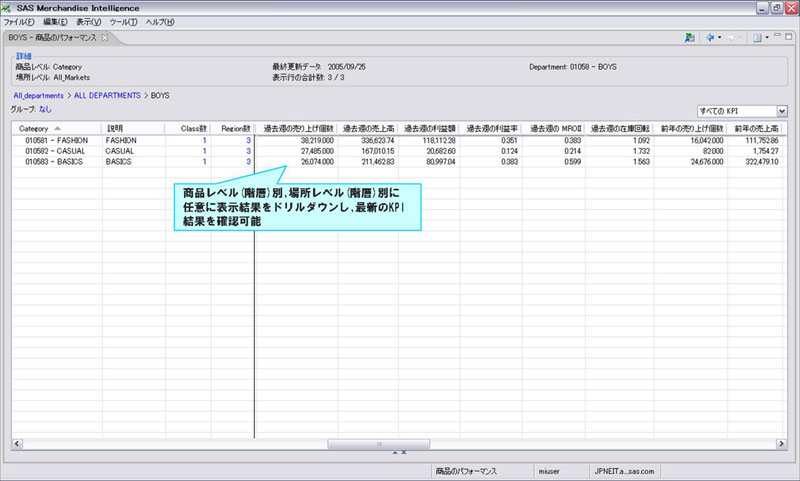Close the BOYS 商品のパフォーマンス tab
Screen dimensions: 800x481
[x=105, y=37]
